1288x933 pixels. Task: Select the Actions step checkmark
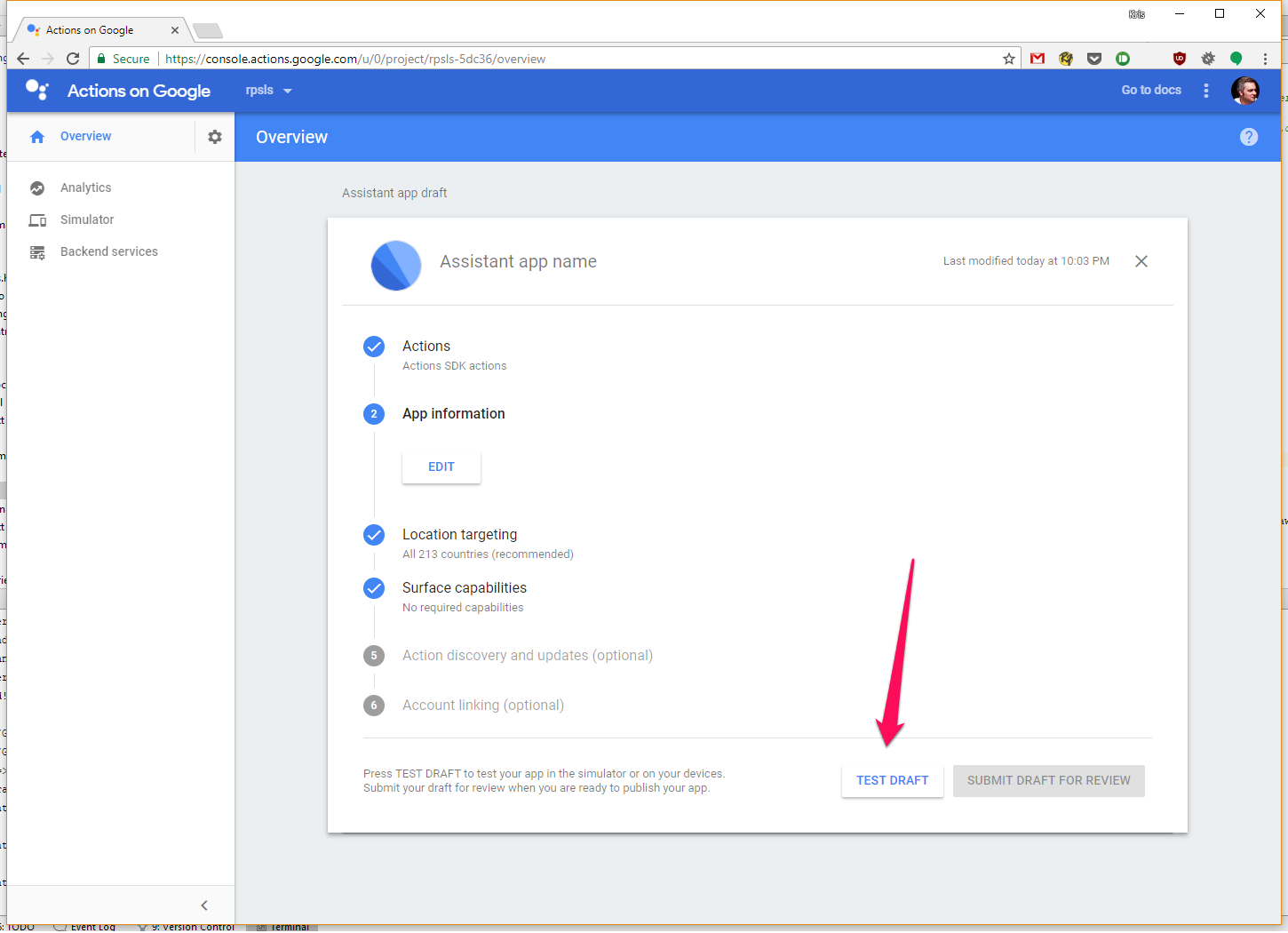(x=374, y=347)
